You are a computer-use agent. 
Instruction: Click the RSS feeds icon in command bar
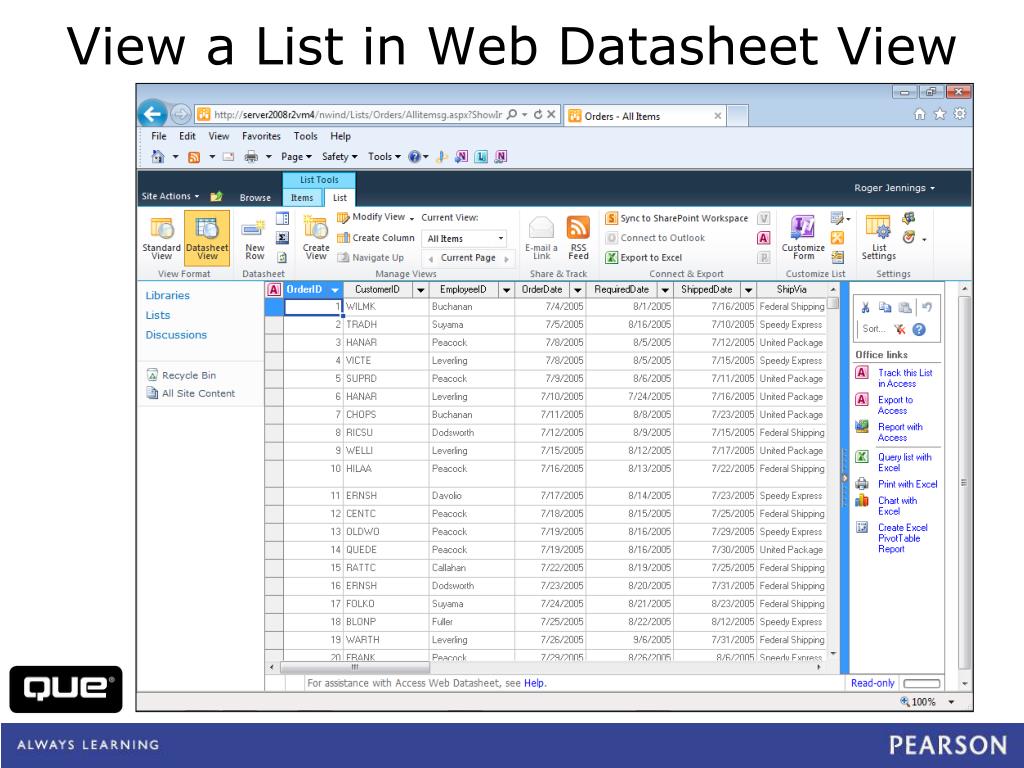[x=194, y=157]
